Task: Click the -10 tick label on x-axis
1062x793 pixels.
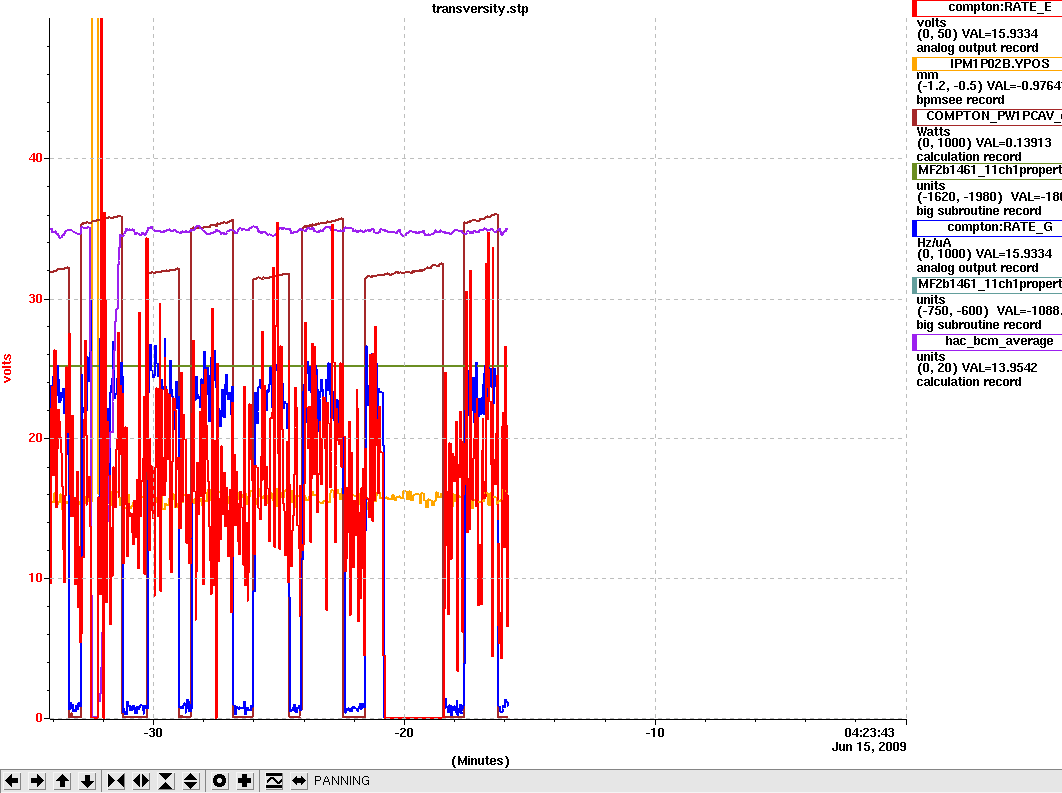Action: [655, 733]
